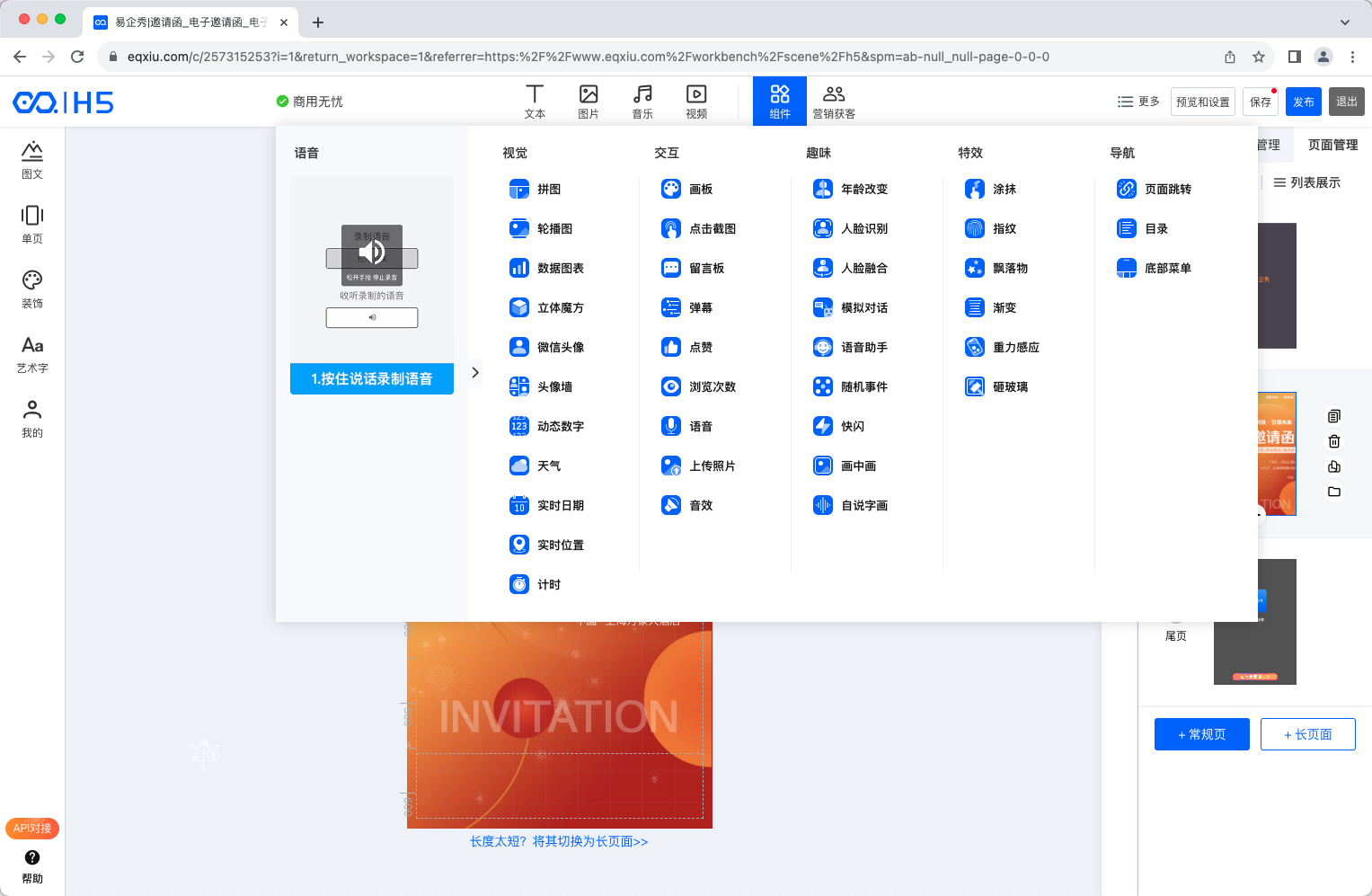Select the 拼图 collage component icon
This screenshot has height=896, width=1372.
click(519, 190)
